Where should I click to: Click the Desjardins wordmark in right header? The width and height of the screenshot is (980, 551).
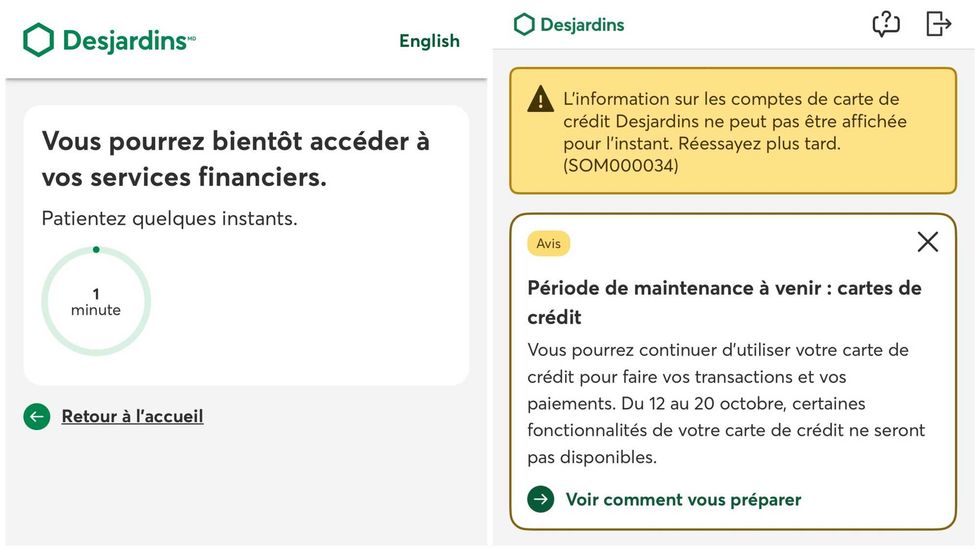[x=582, y=25]
